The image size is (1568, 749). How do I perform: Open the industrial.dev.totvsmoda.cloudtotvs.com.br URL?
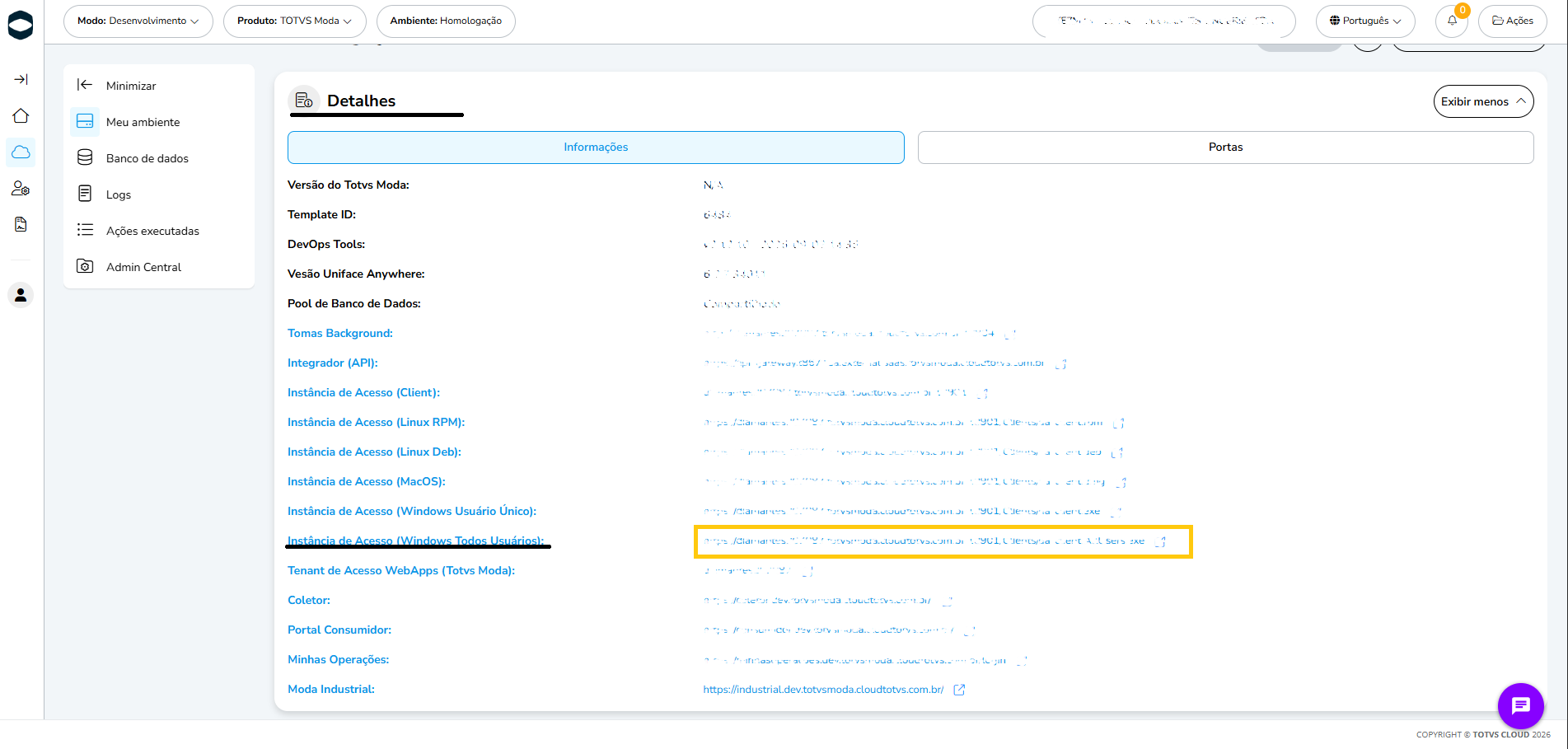coord(823,690)
